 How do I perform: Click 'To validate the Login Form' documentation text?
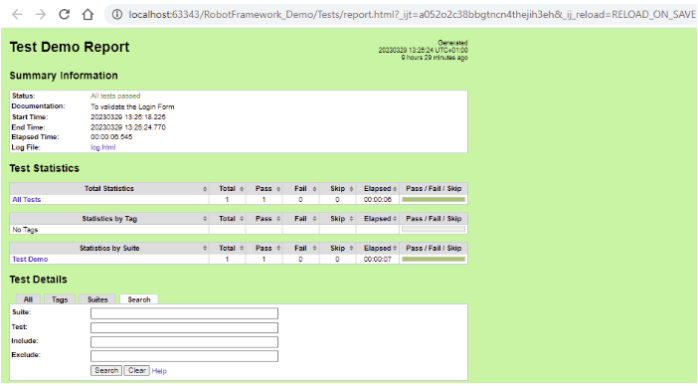[132, 107]
